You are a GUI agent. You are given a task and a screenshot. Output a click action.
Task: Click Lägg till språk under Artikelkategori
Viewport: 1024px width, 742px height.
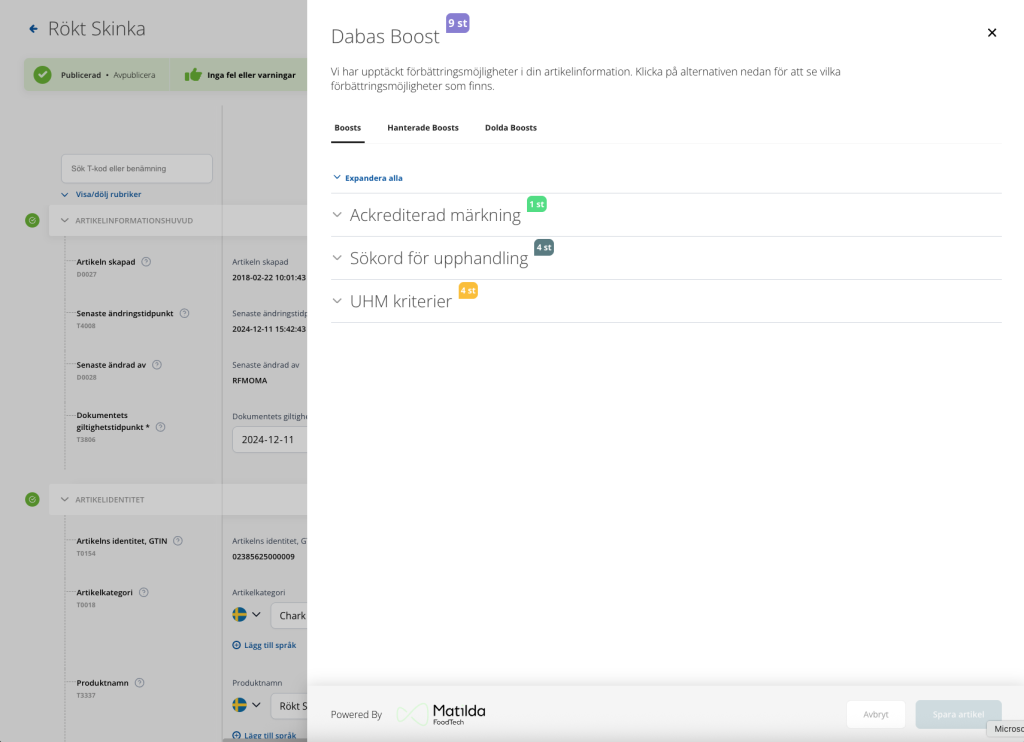[x=264, y=645]
